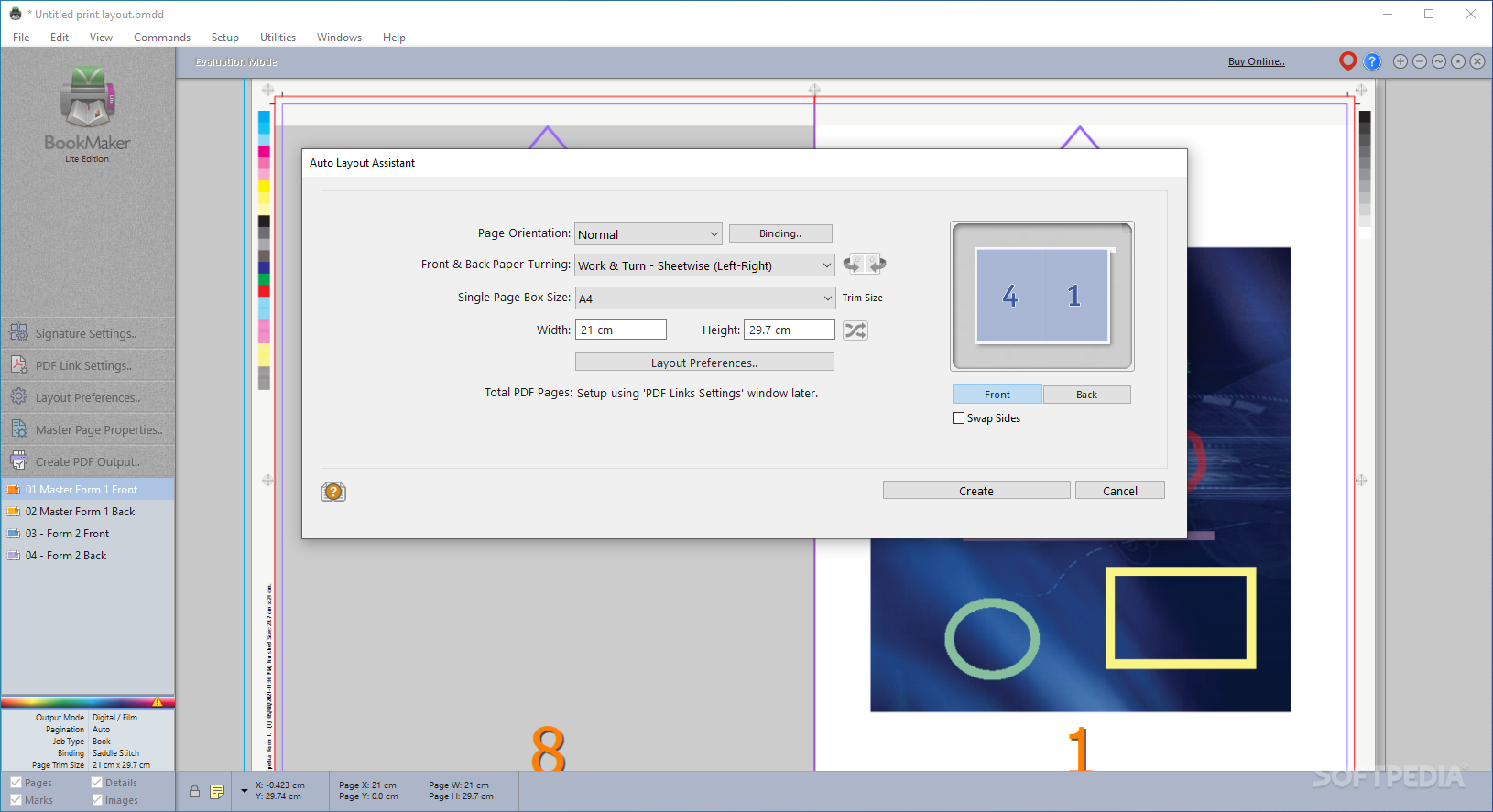1493x812 pixels.
Task: Toggle the Pages checkbox
Action: (16, 783)
